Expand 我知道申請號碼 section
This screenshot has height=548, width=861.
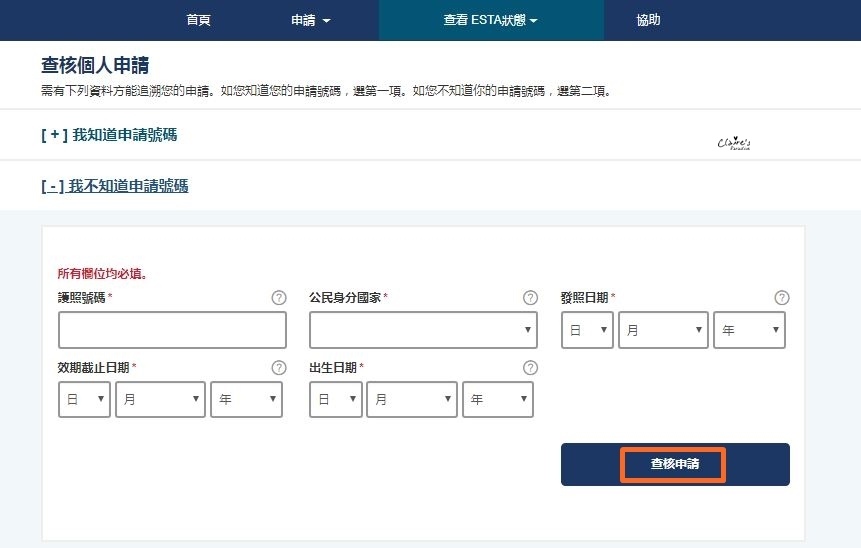coord(109,134)
